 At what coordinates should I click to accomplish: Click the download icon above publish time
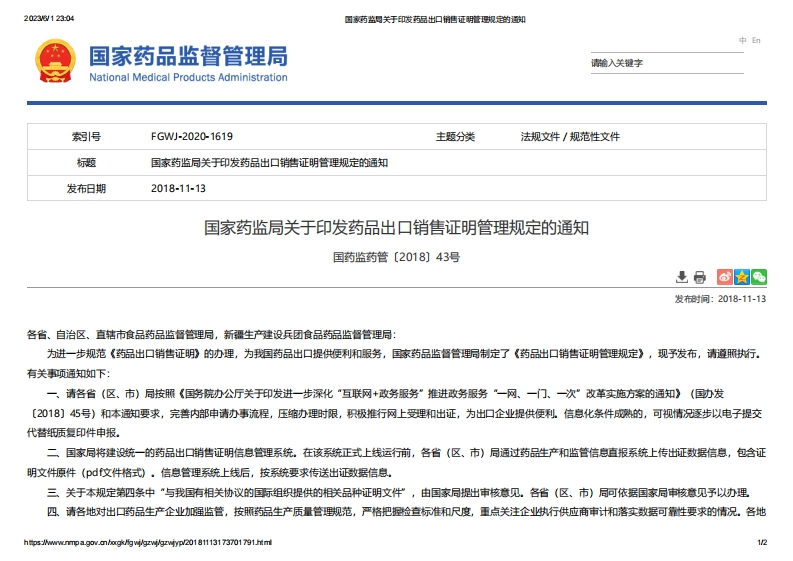coord(682,277)
